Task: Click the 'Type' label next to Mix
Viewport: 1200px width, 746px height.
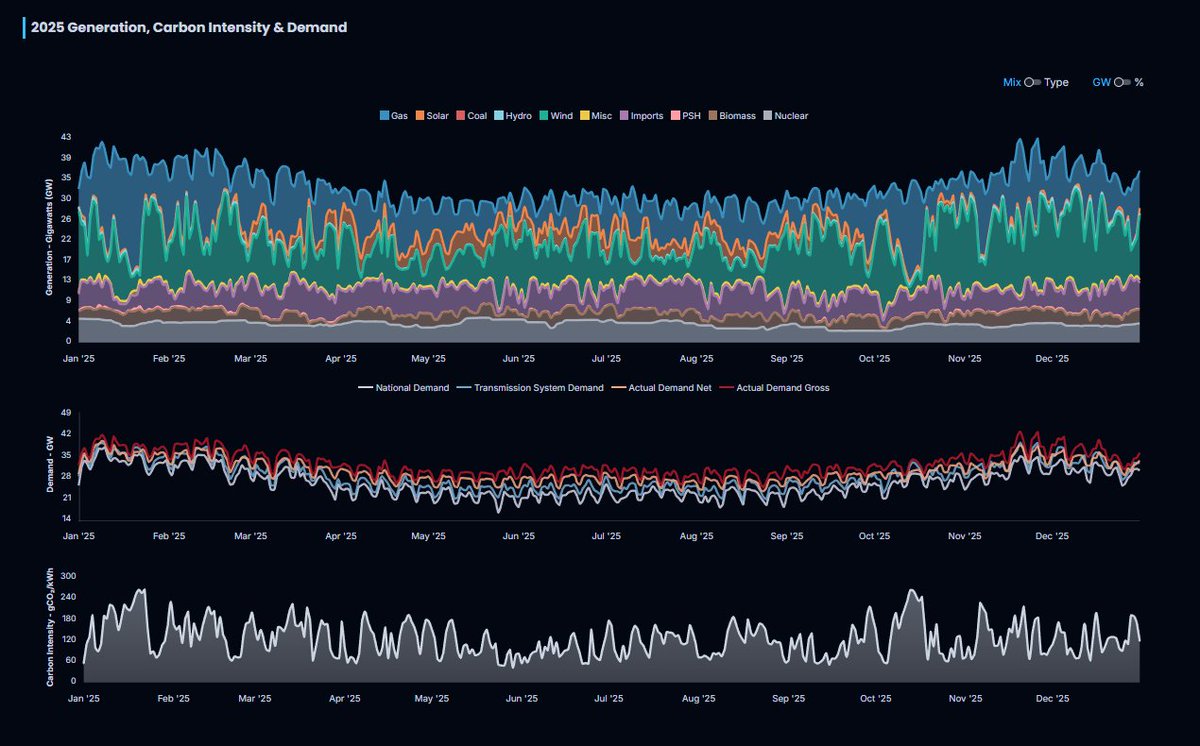Action: pyautogui.click(x=1056, y=82)
